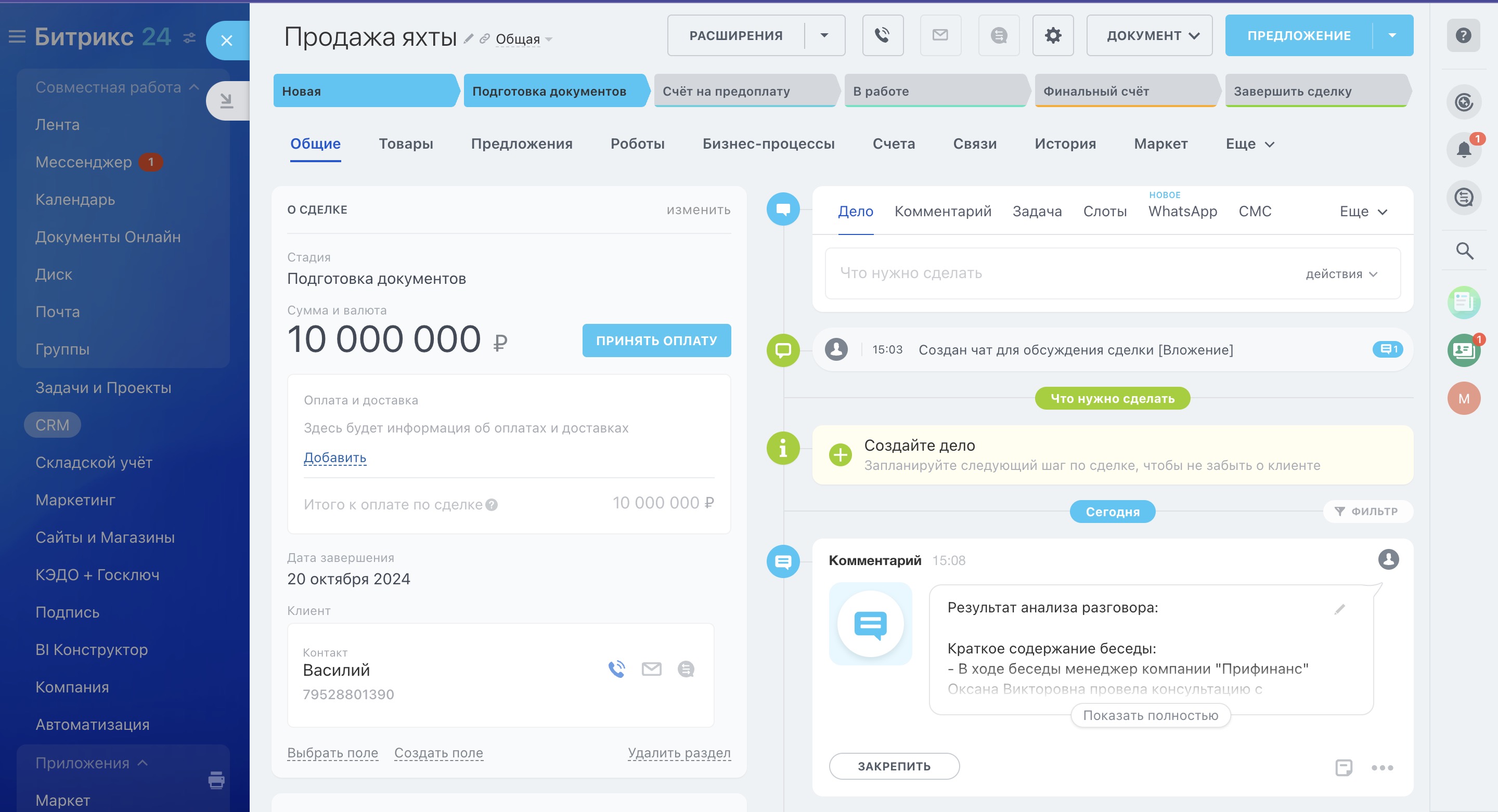Open help question mark icon
Viewport: 1498px width, 812px height.
pos(1463,35)
